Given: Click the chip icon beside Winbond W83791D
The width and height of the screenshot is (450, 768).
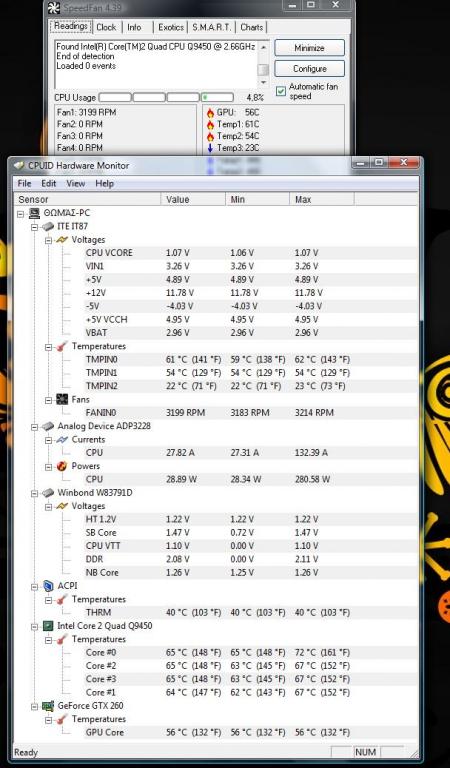Looking at the screenshot, I should click(48, 493).
